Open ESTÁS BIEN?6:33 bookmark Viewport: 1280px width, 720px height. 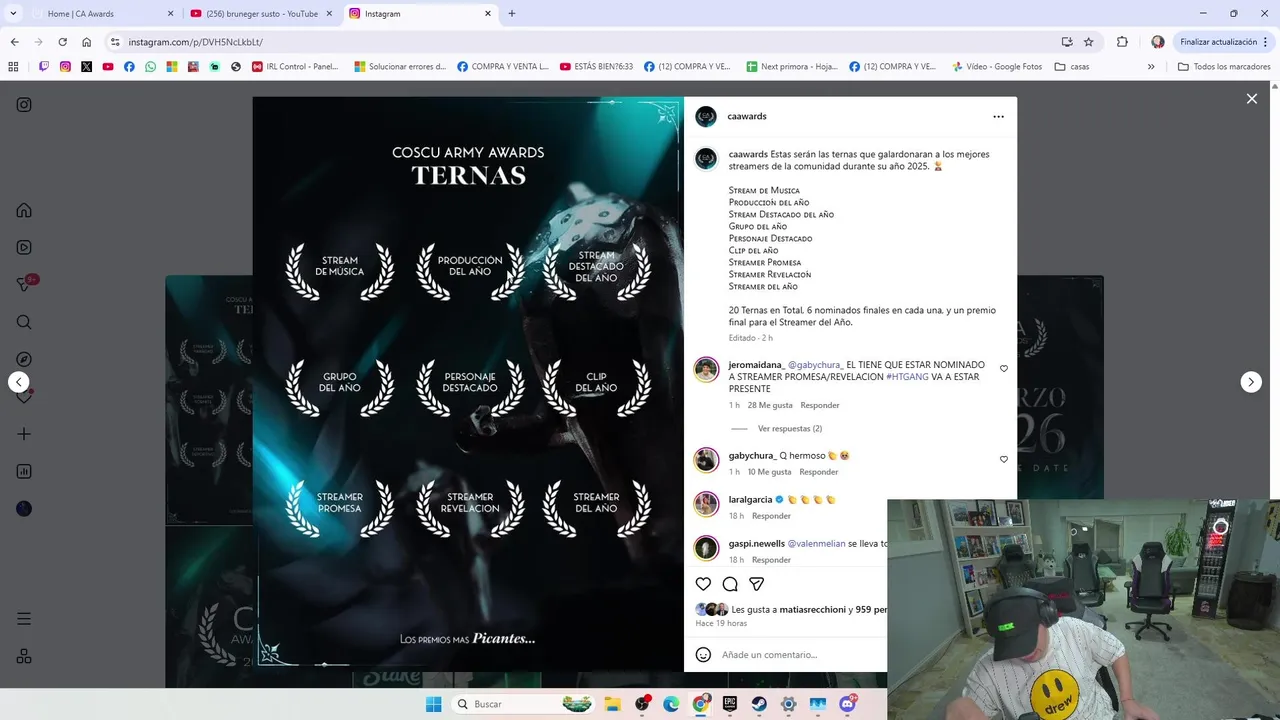coord(596,67)
